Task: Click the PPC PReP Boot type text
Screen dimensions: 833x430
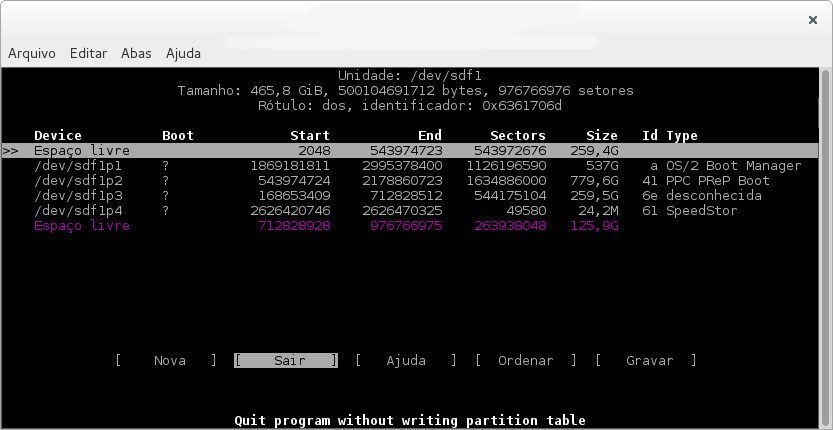Action: [718, 181]
